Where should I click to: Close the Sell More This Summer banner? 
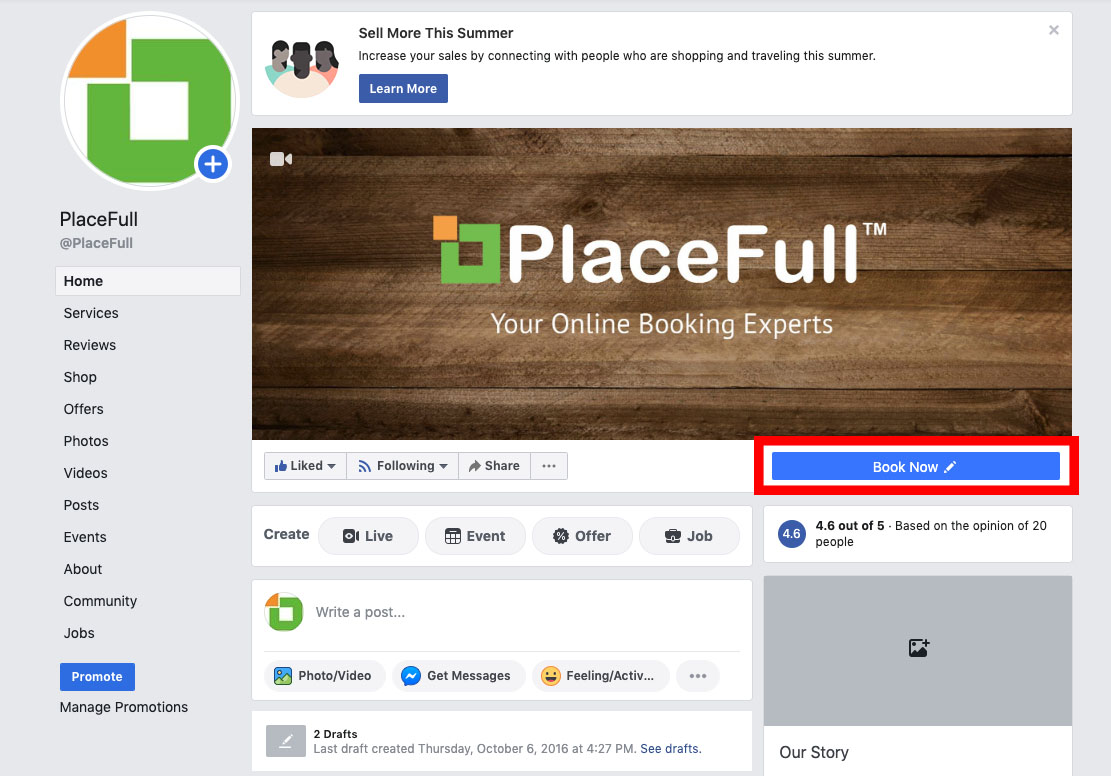[1054, 30]
